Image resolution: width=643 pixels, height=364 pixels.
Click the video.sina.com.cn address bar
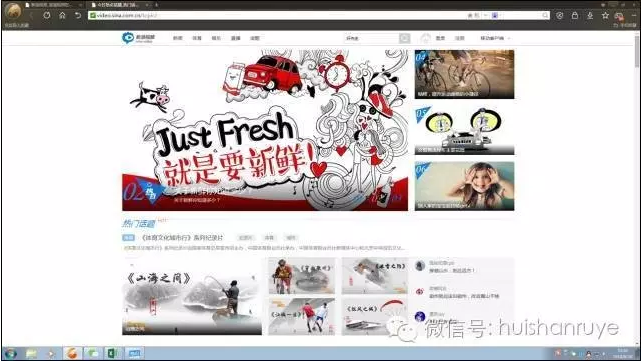tap(279, 16)
